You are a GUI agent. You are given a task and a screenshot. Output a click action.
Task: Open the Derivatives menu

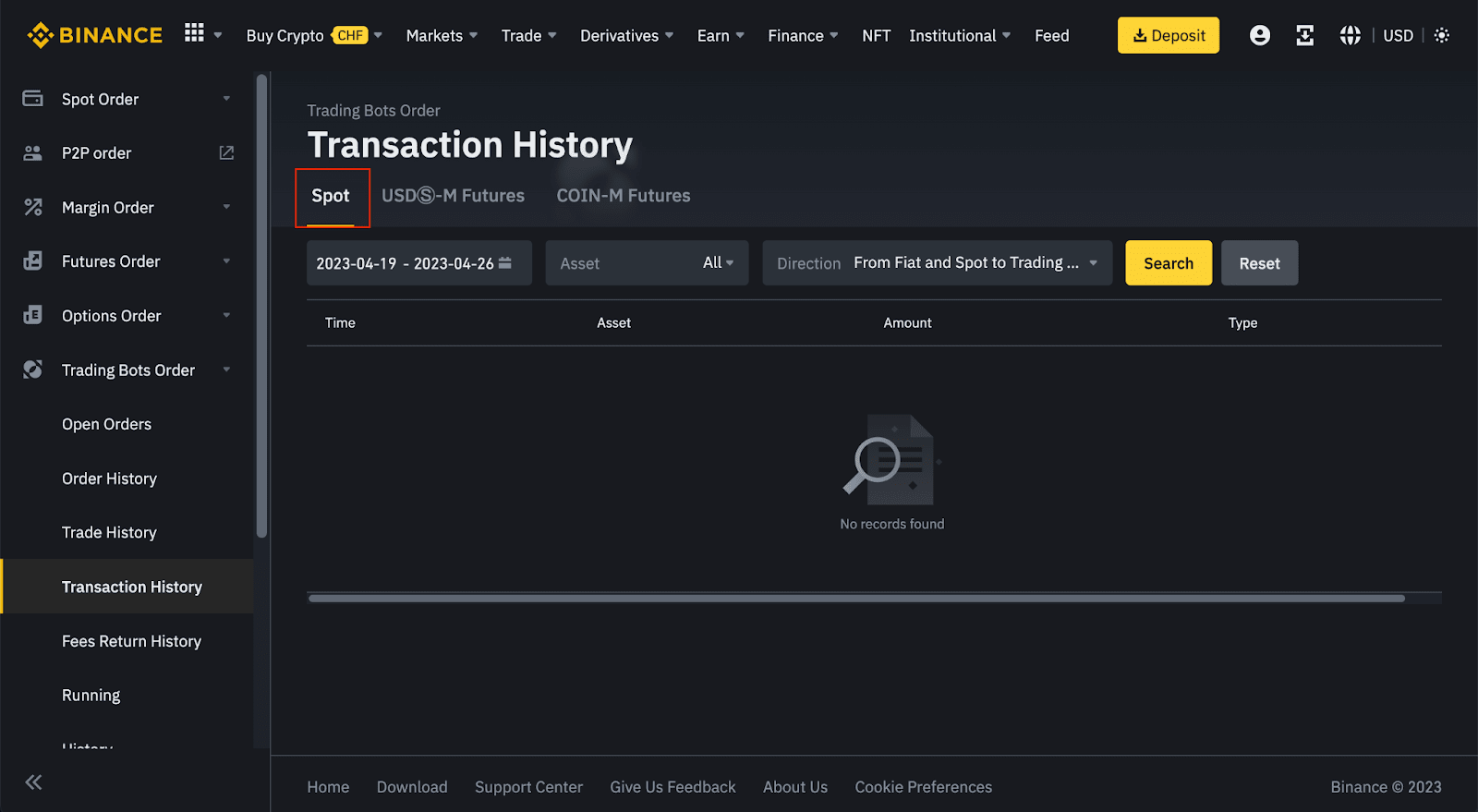point(626,35)
